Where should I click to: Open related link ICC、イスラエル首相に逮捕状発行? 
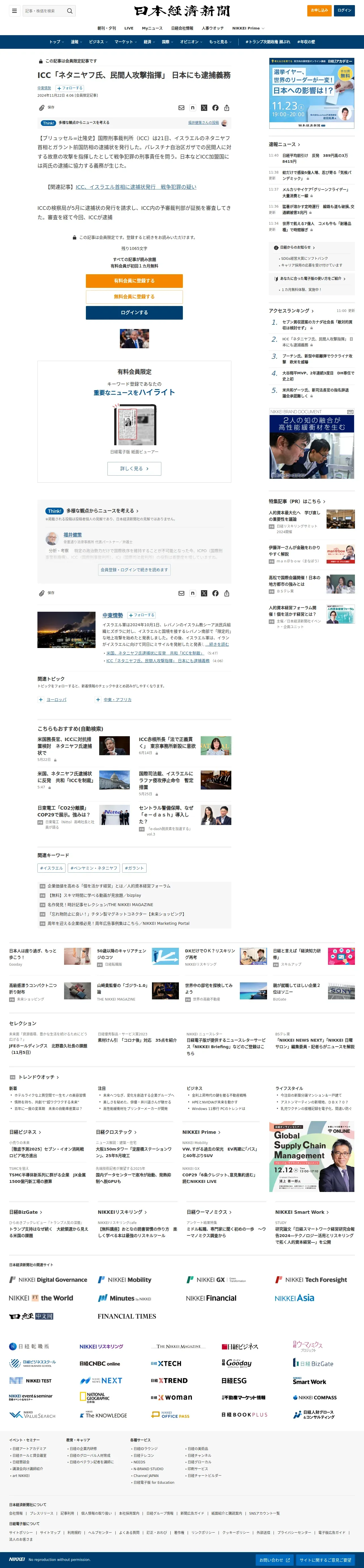coord(136,187)
